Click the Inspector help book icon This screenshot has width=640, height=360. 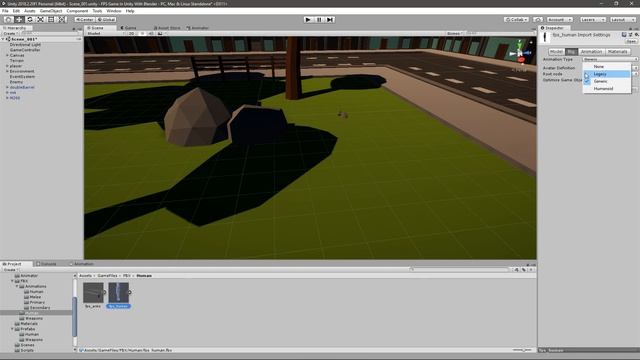tap(624, 35)
